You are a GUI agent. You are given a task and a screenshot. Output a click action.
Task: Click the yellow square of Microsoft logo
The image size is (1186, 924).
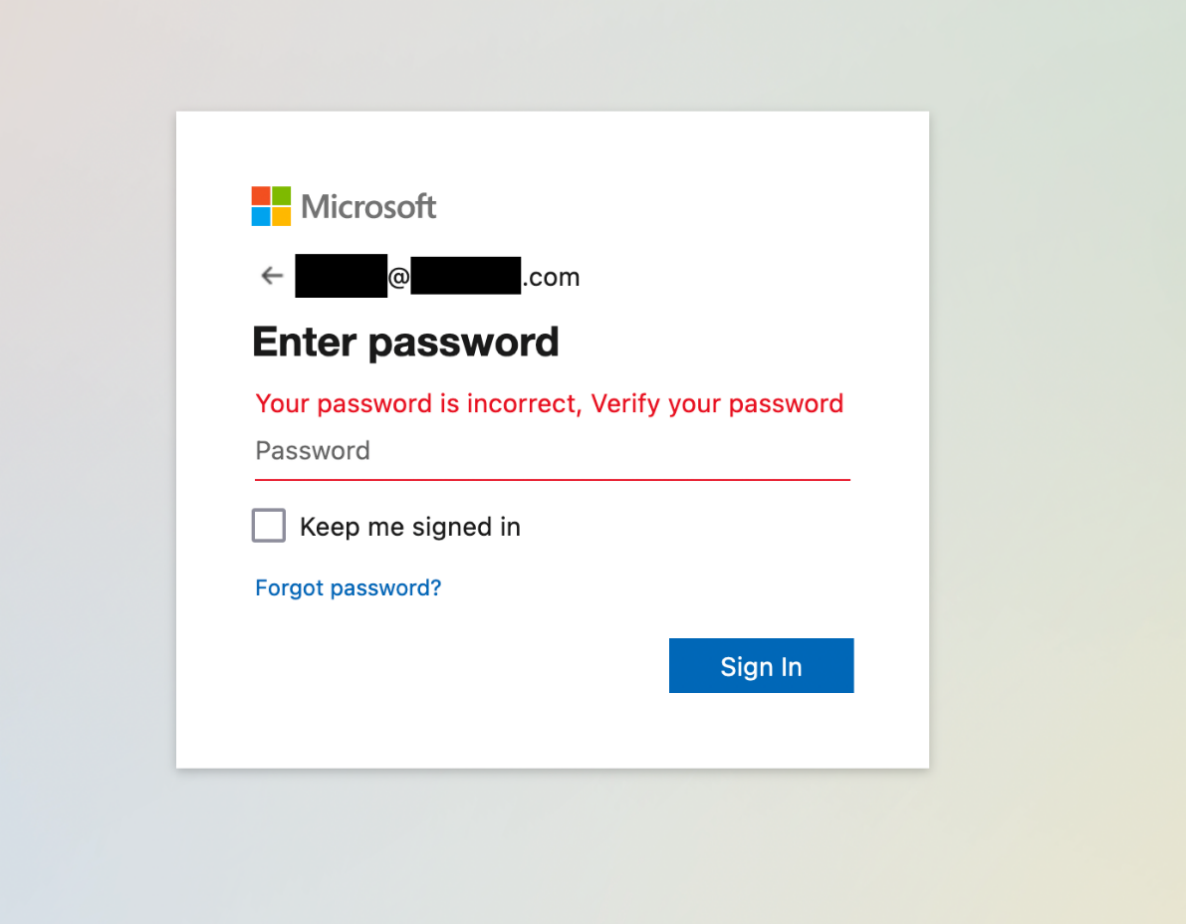coord(281,216)
